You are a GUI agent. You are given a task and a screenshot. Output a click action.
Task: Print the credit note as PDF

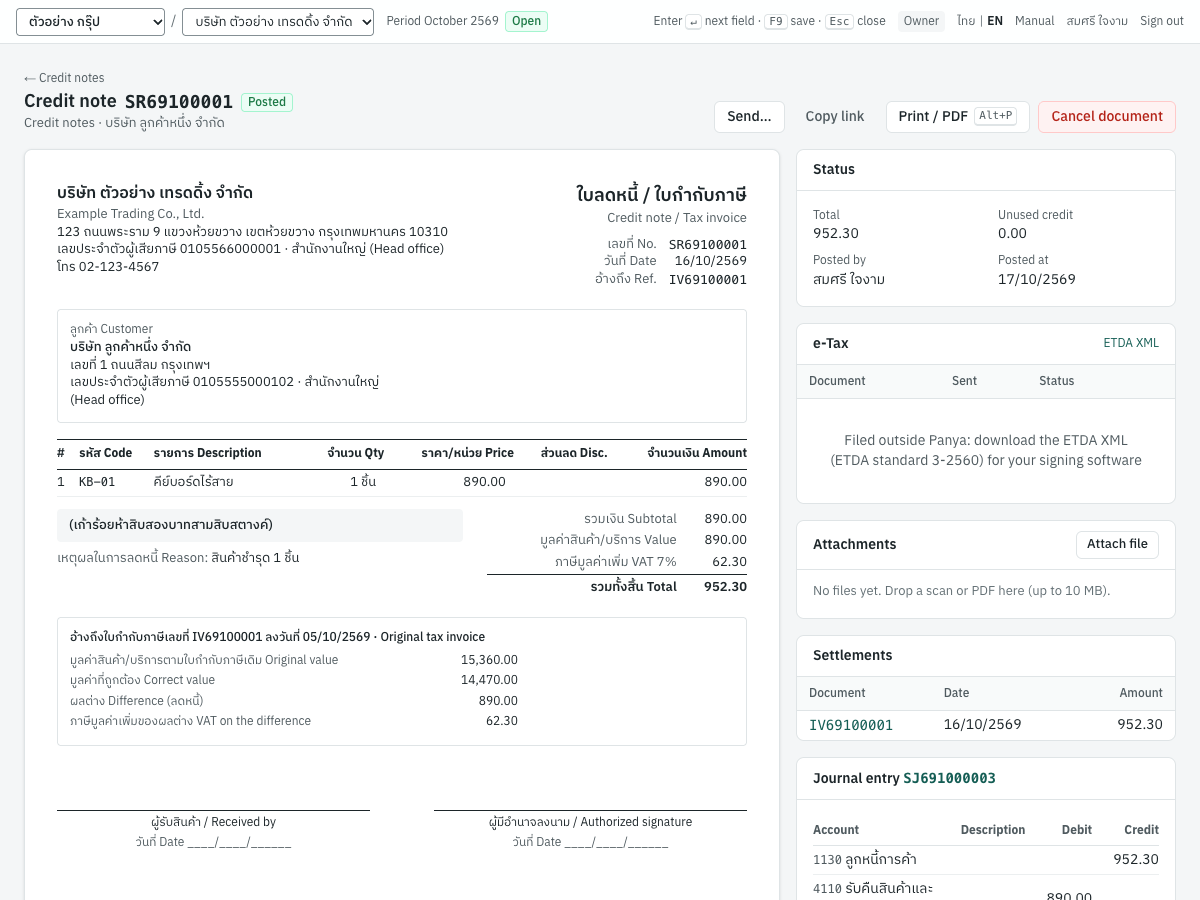pos(957,117)
